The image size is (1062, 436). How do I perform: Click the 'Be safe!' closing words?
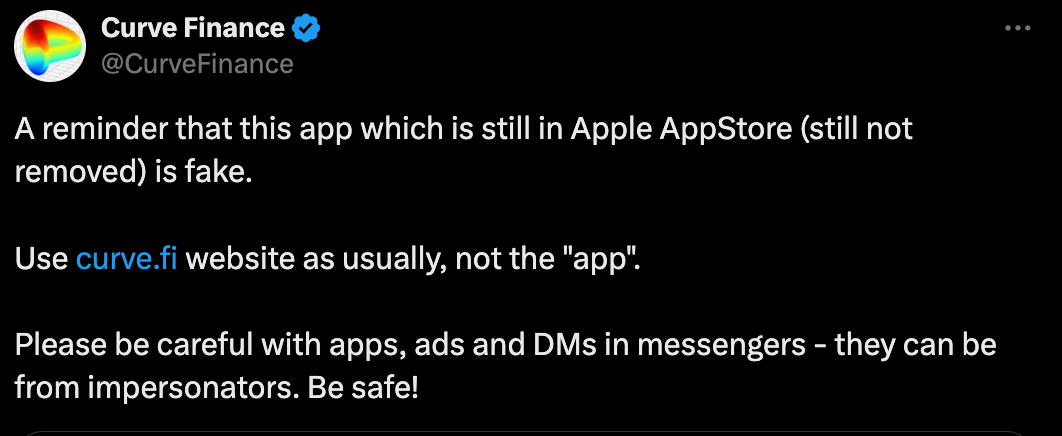(x=363, y=388)
